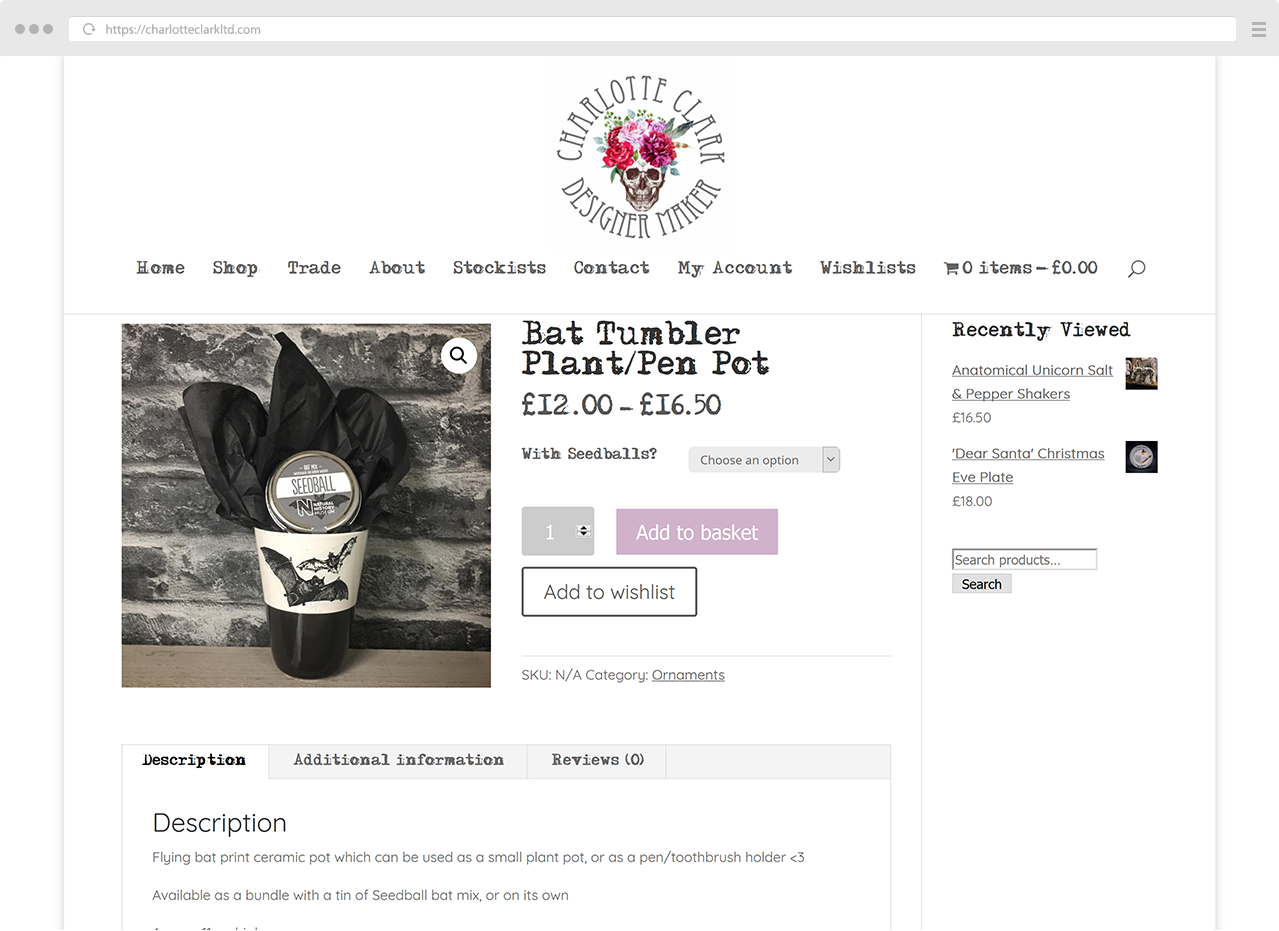Adjust the quantity stepper arrows

[584, 531]
